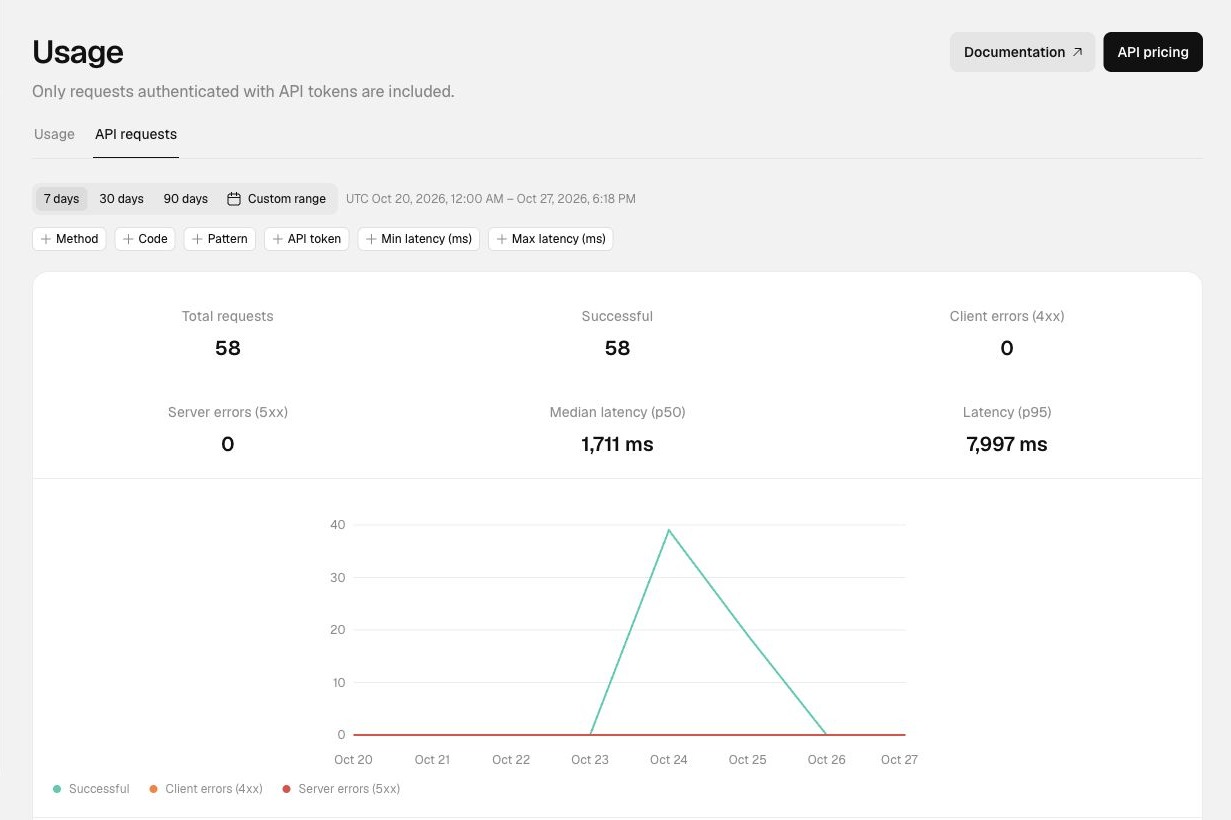
Task: Open the Documentation link button
Action: tap(1022, 52)
